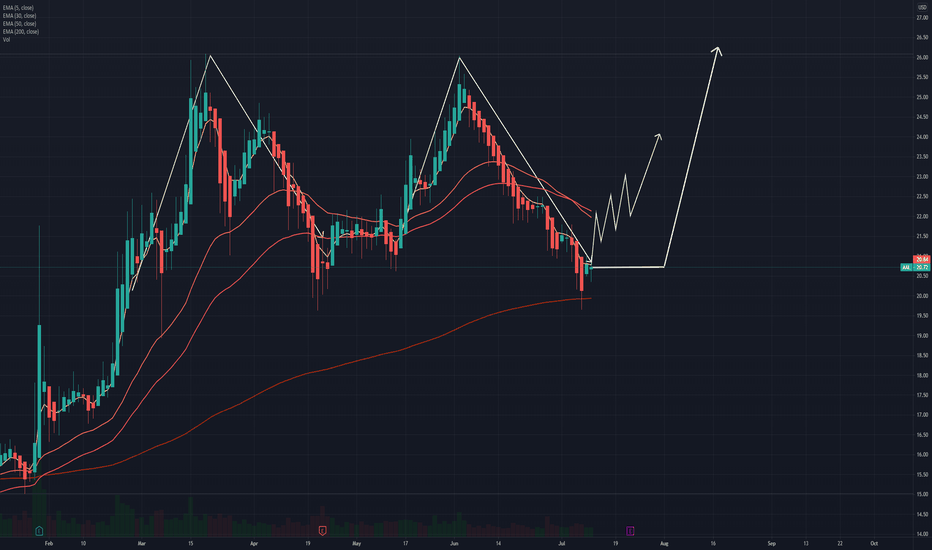Viewport: 932px width, 550px height.
Task: Select the Vol indicator legend
Action: 7,39
